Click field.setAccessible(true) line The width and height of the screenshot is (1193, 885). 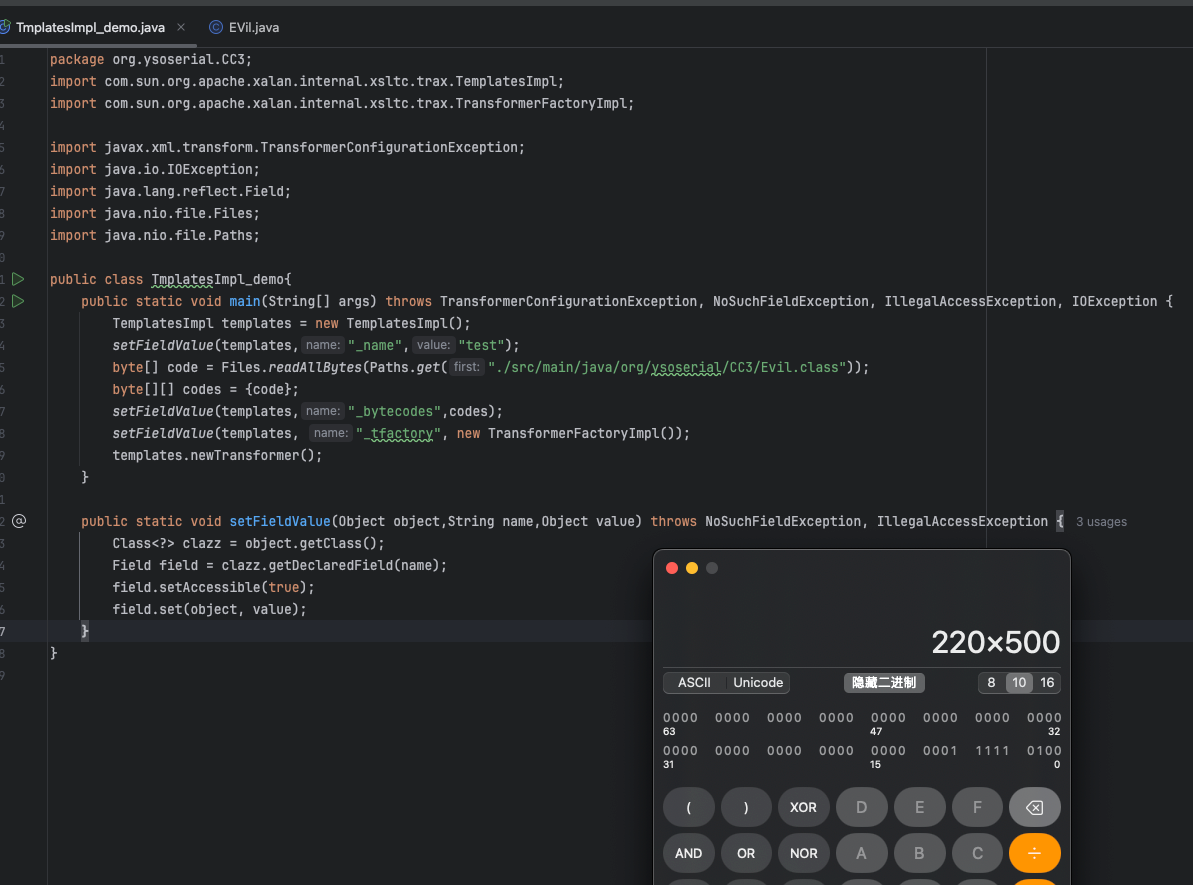pyautogui.click(x=213, y=587)
